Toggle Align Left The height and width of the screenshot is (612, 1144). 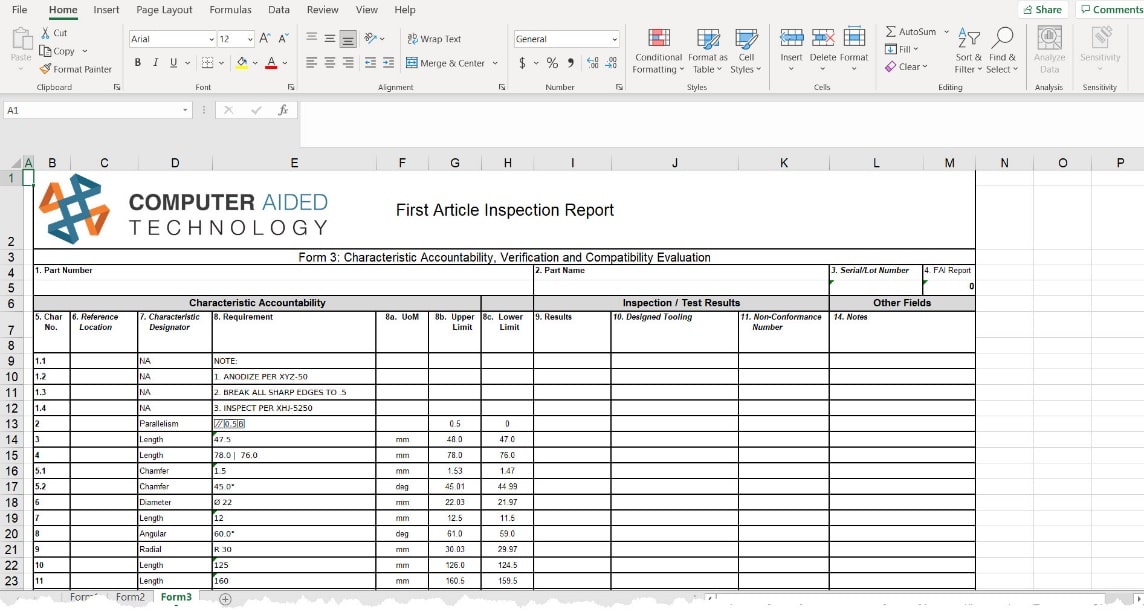tap(312, 63)
